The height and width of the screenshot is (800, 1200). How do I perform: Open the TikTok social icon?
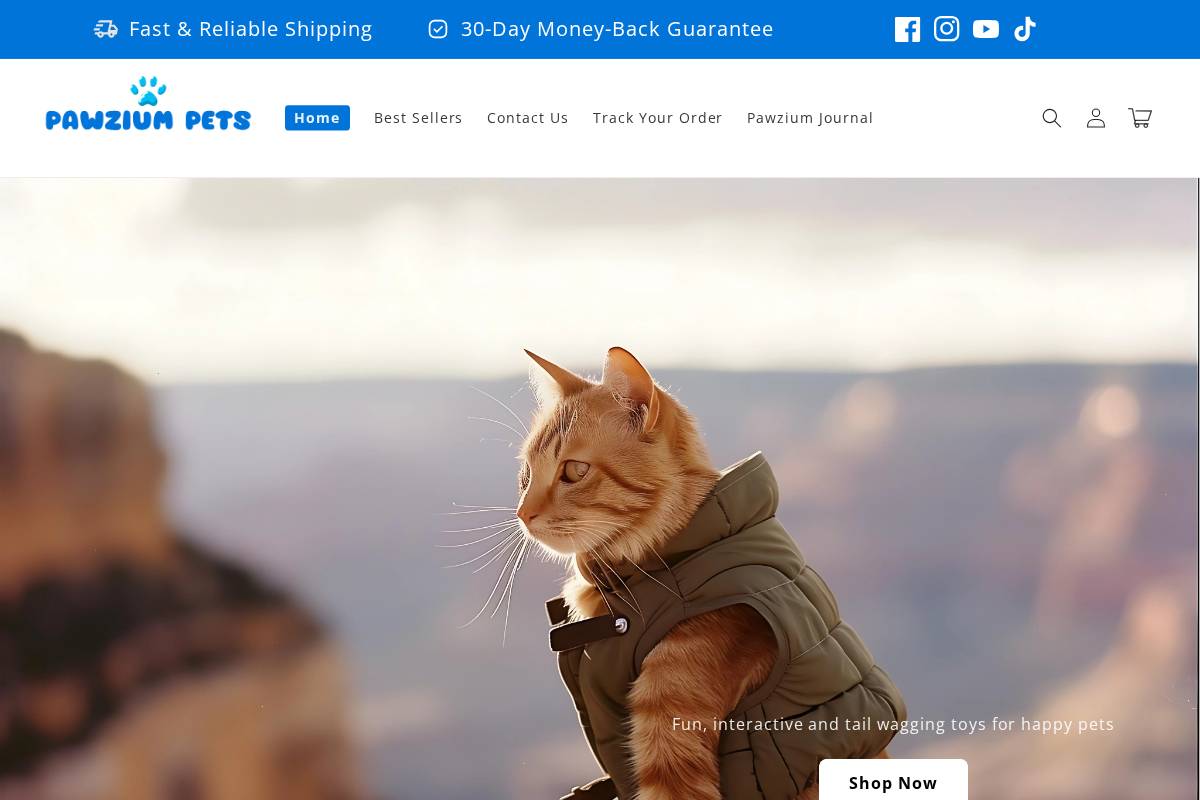(1025, 29)
